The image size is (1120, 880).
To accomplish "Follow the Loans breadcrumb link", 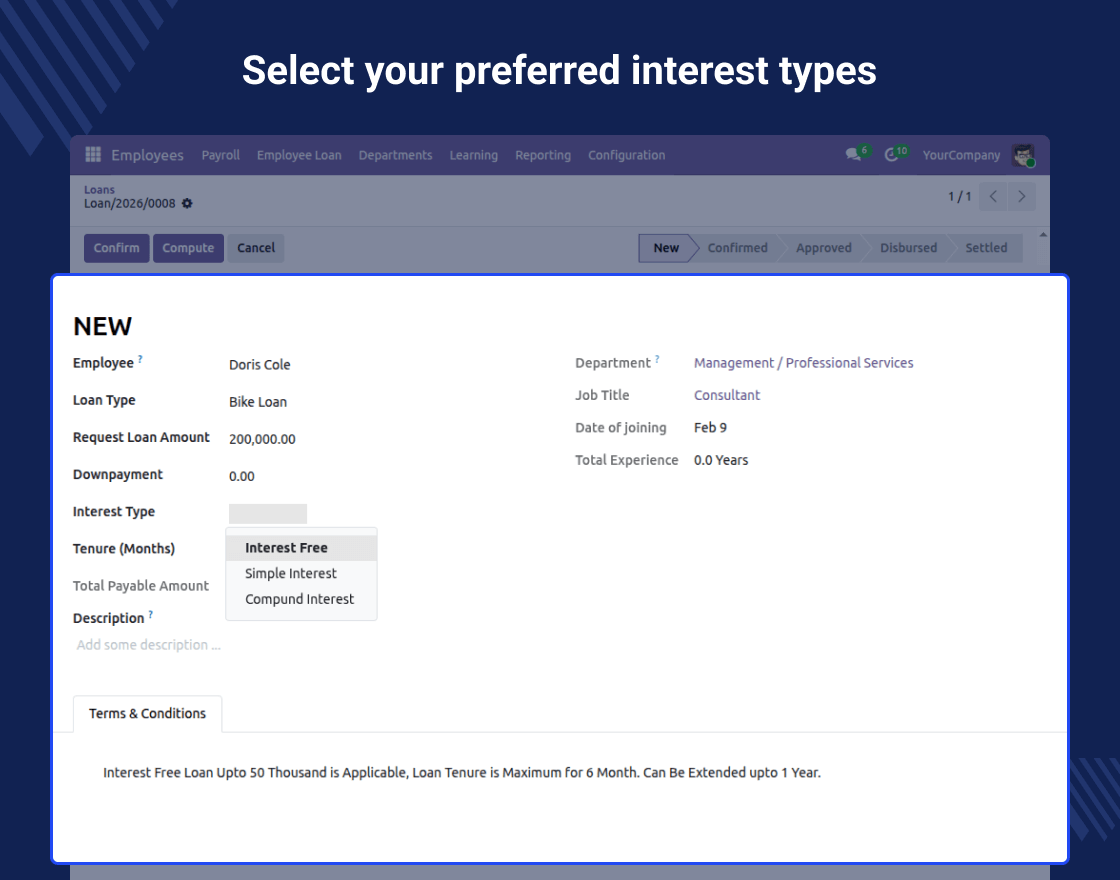I will 99,190.
